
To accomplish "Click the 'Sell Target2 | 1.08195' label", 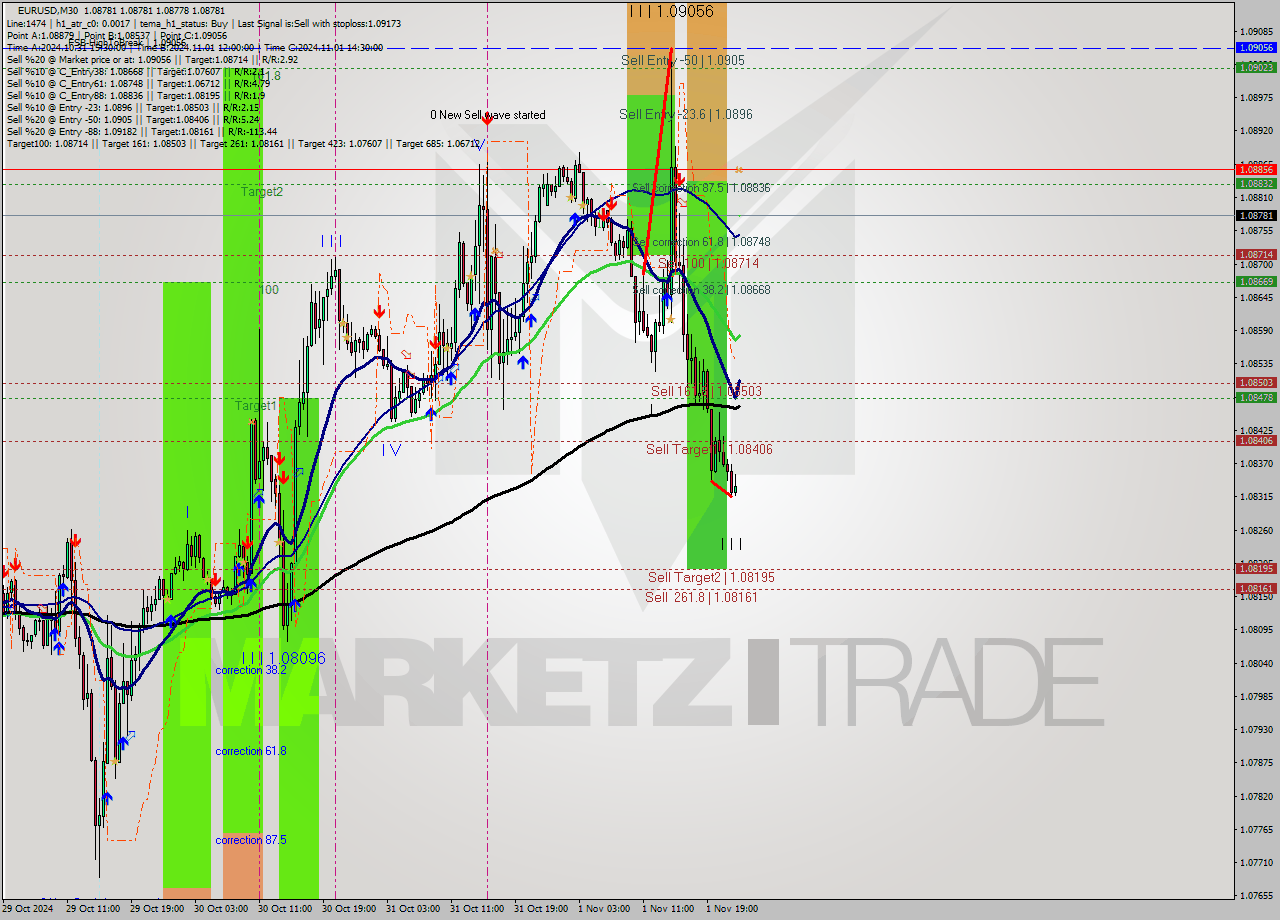I will [x=711, y=577].
